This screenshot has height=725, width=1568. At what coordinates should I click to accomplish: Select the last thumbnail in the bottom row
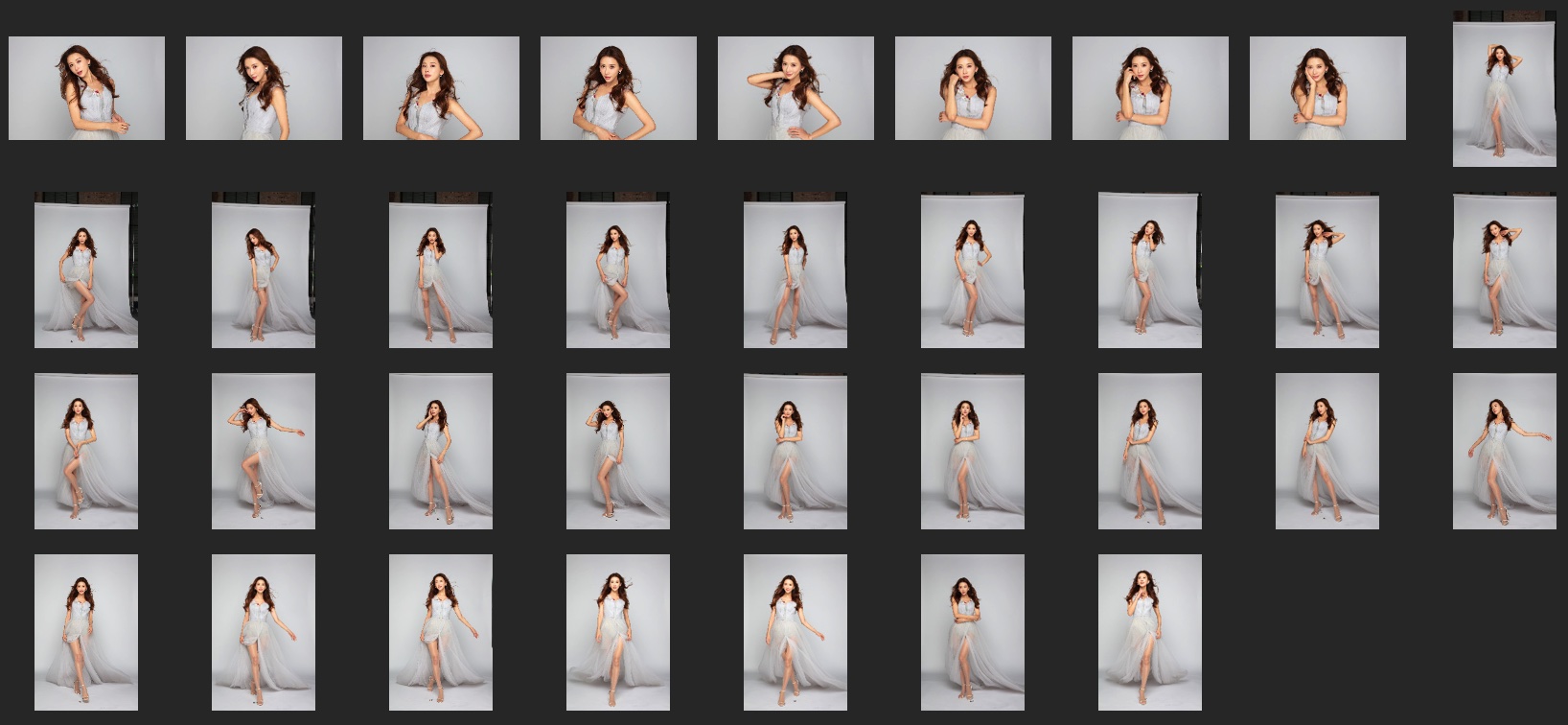click(x=1150, y=632)
